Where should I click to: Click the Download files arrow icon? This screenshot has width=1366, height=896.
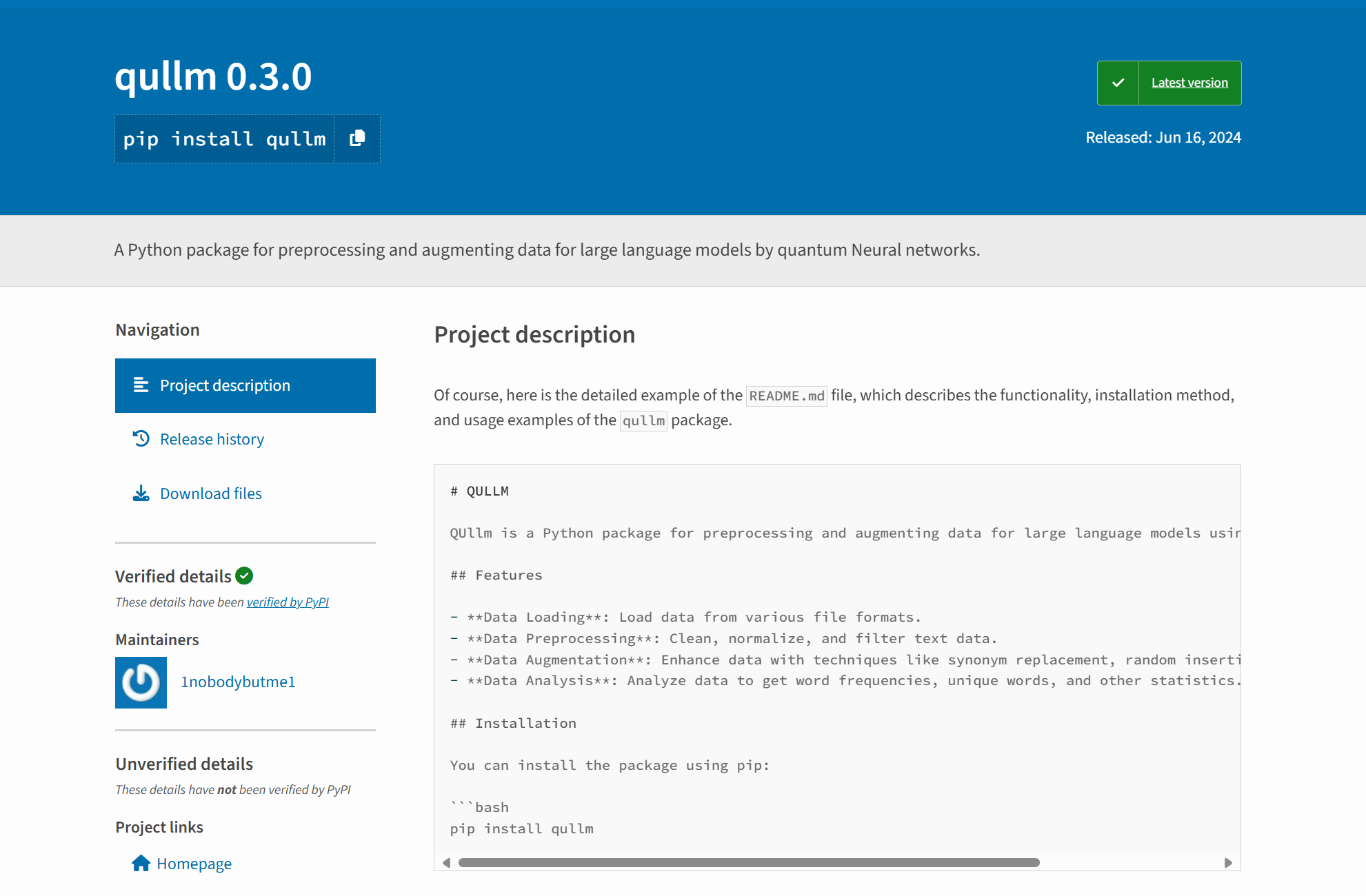(x=141, y=493)
